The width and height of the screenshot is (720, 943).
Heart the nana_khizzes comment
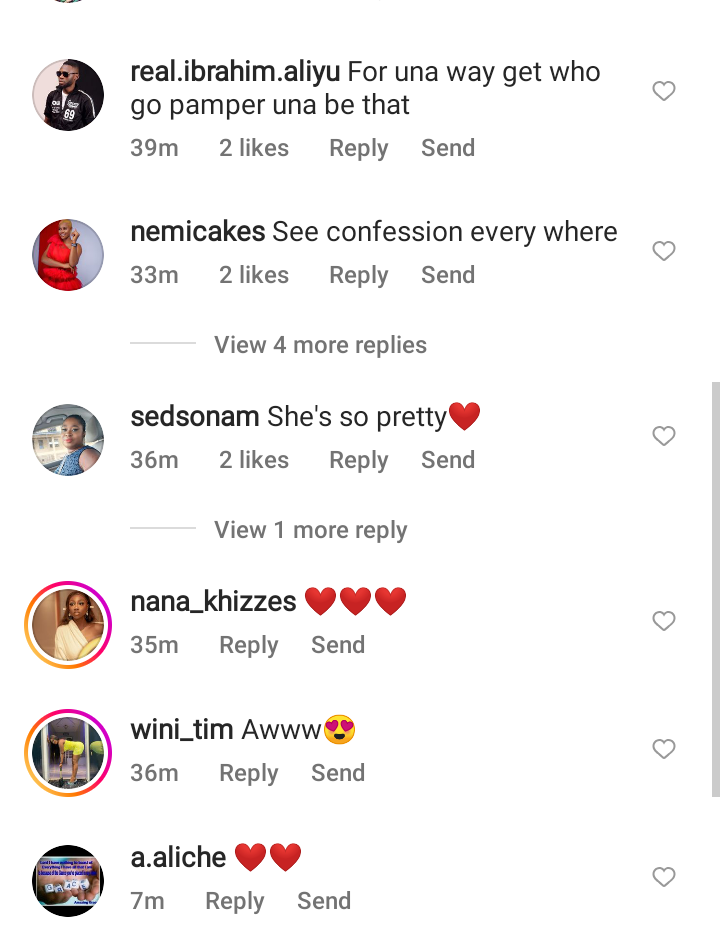pyautogui.click(x=664, y=621)
